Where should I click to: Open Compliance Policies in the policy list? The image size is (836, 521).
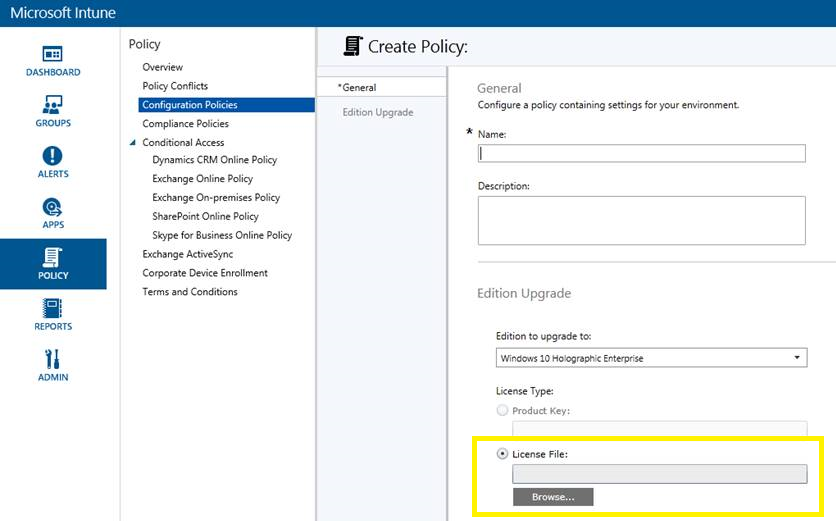click(185, 124)
